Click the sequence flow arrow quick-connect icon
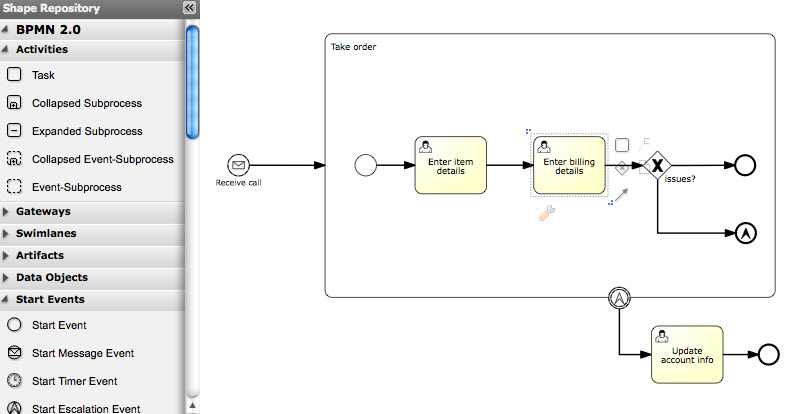Screen dimensions: 788x414 (622, 197)
